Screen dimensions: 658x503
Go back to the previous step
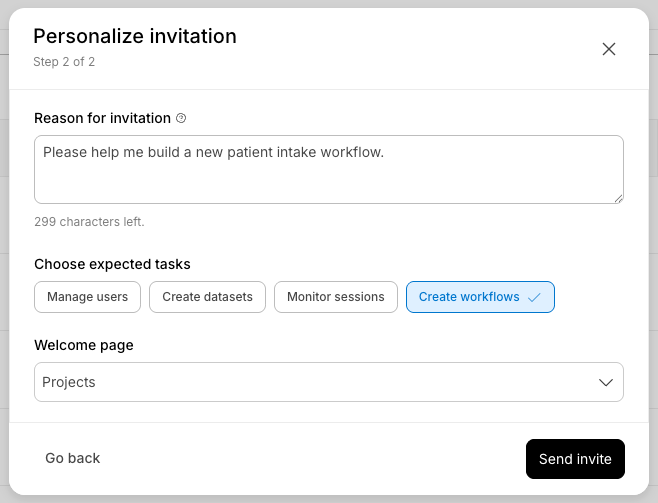tap(73, 458)
